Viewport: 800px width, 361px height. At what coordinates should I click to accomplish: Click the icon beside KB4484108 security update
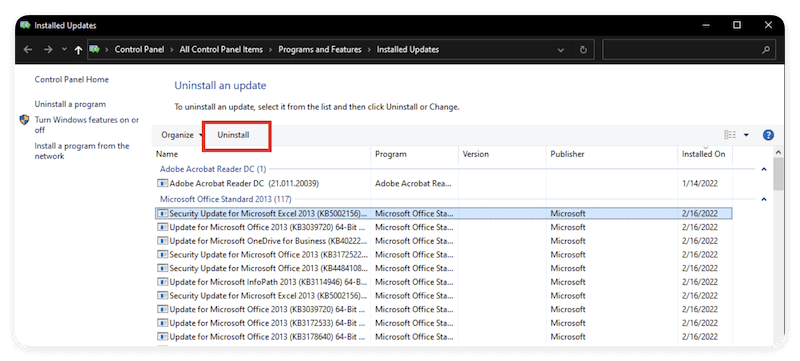162,268
